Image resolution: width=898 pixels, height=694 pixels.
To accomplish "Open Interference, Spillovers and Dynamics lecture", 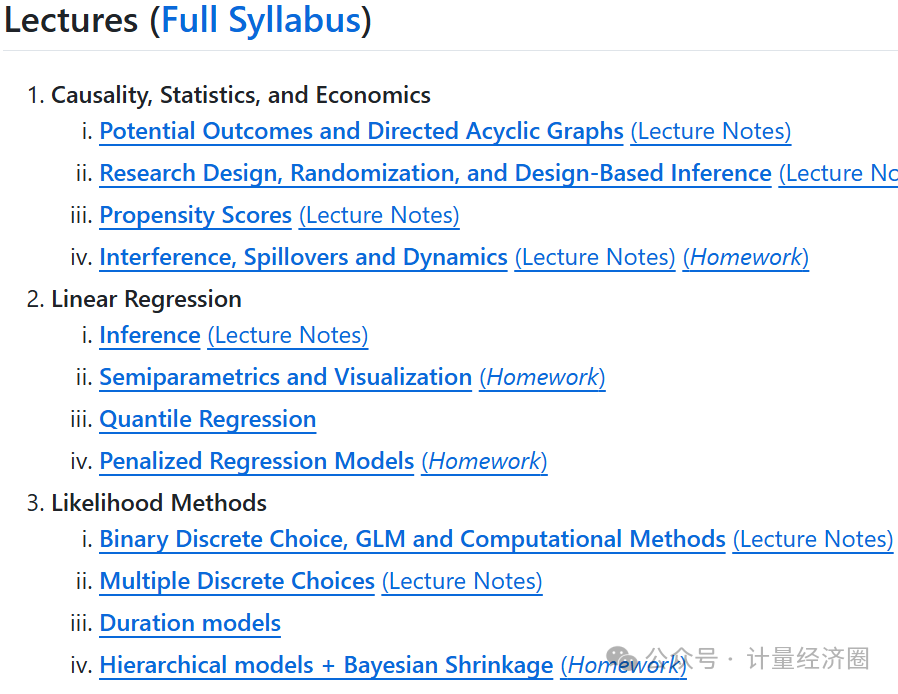I will [303, 257].
